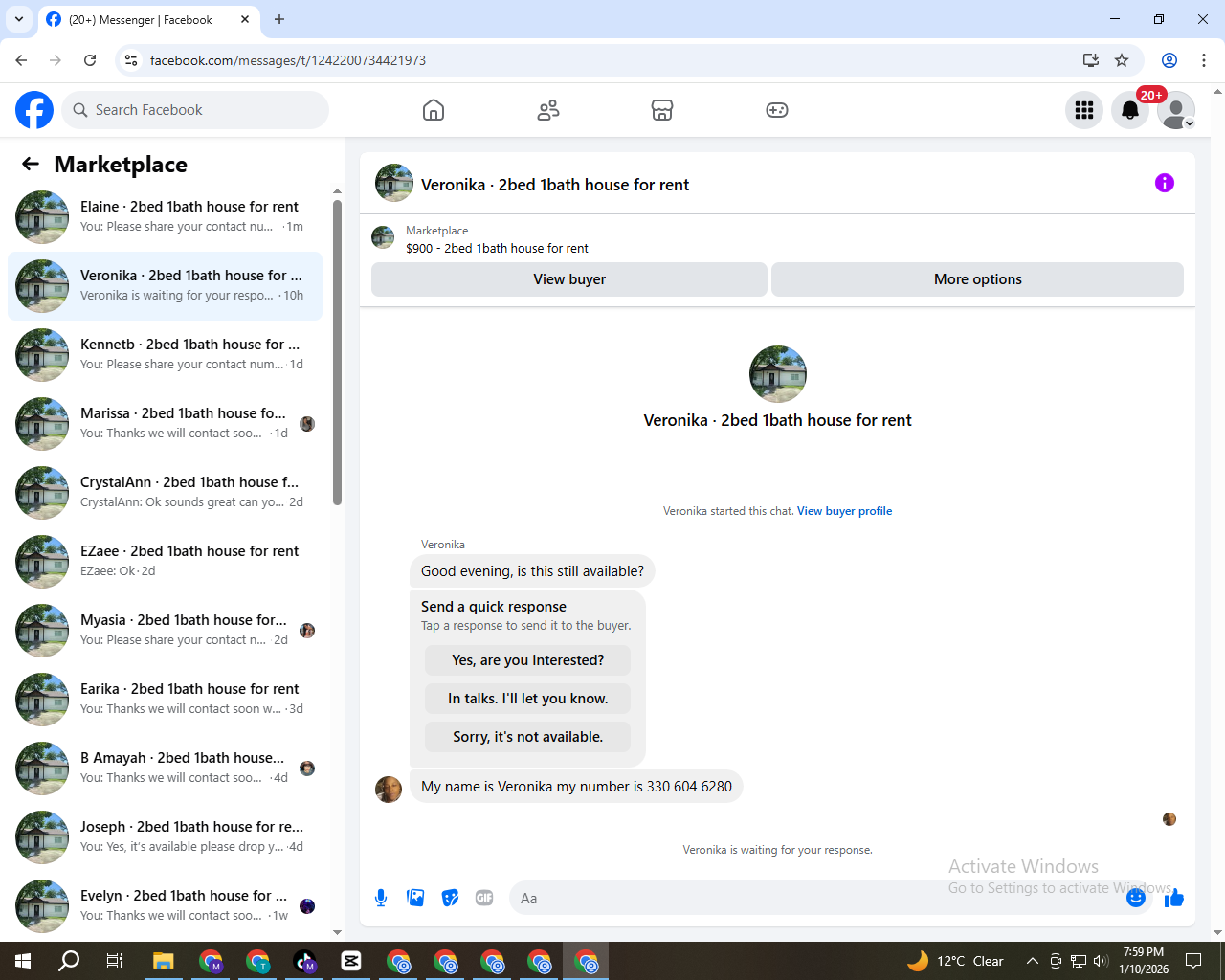Screen dimensions: 1225x980
Task: Record a voice clip with microphone icon
Action: tap(381, 898)
